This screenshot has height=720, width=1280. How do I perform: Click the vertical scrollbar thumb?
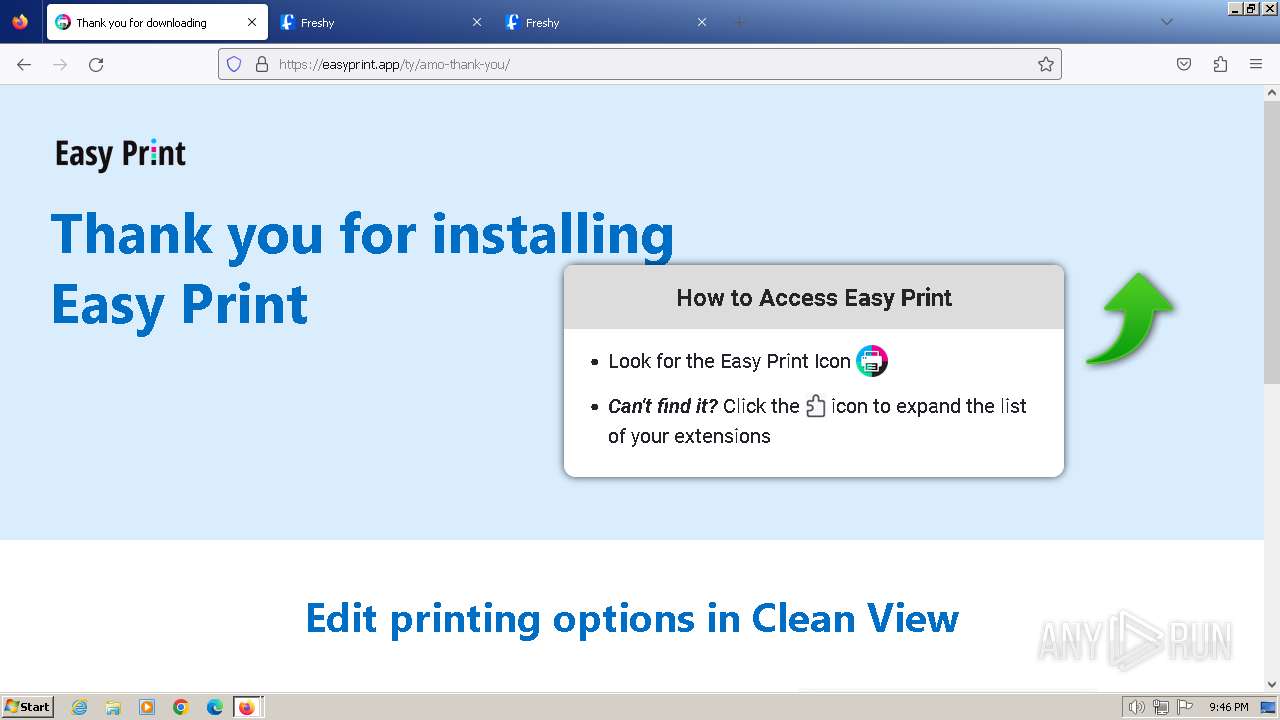click(x=1272, y=241)
